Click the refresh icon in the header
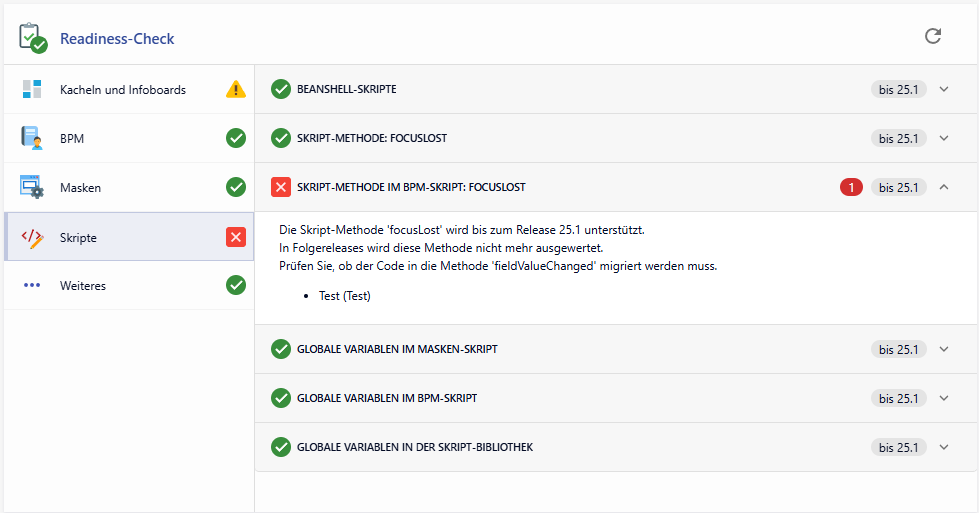 tap(933, 36)
